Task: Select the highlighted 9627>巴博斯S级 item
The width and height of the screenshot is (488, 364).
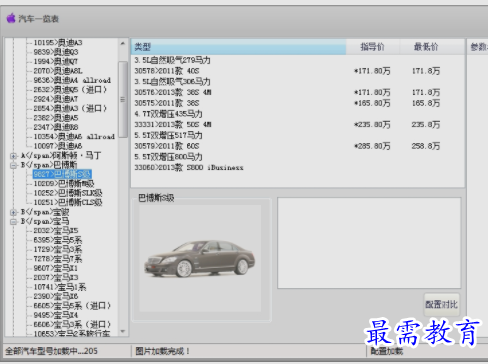Action: pos(62,174)
